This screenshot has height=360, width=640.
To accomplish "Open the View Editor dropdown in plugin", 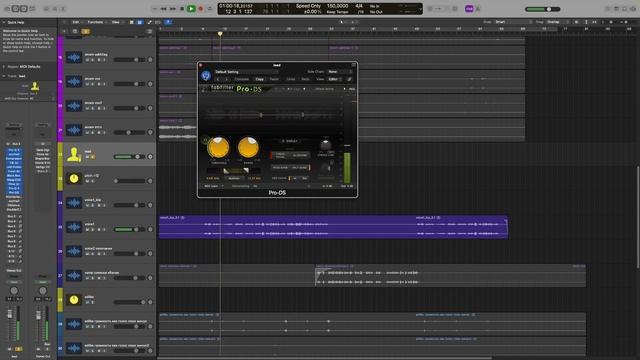I will coord(335,79).
